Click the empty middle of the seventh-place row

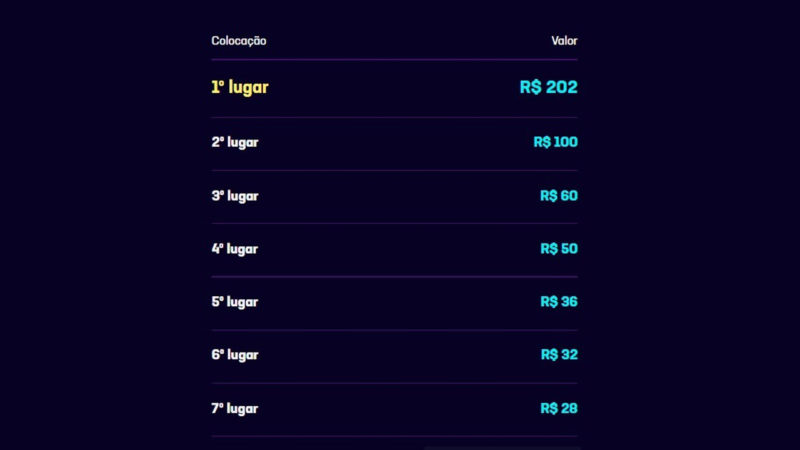pyautogui.click(x=394, y=409)
